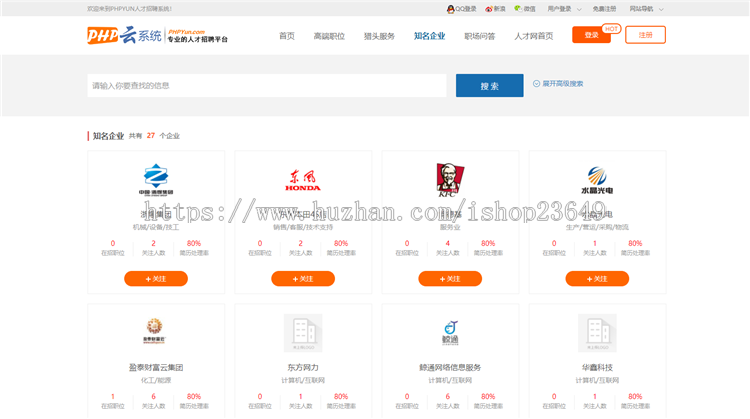This screenshot has height=419, width=750.
Task: Click the HOT badge on login
Action: (611, 29)
